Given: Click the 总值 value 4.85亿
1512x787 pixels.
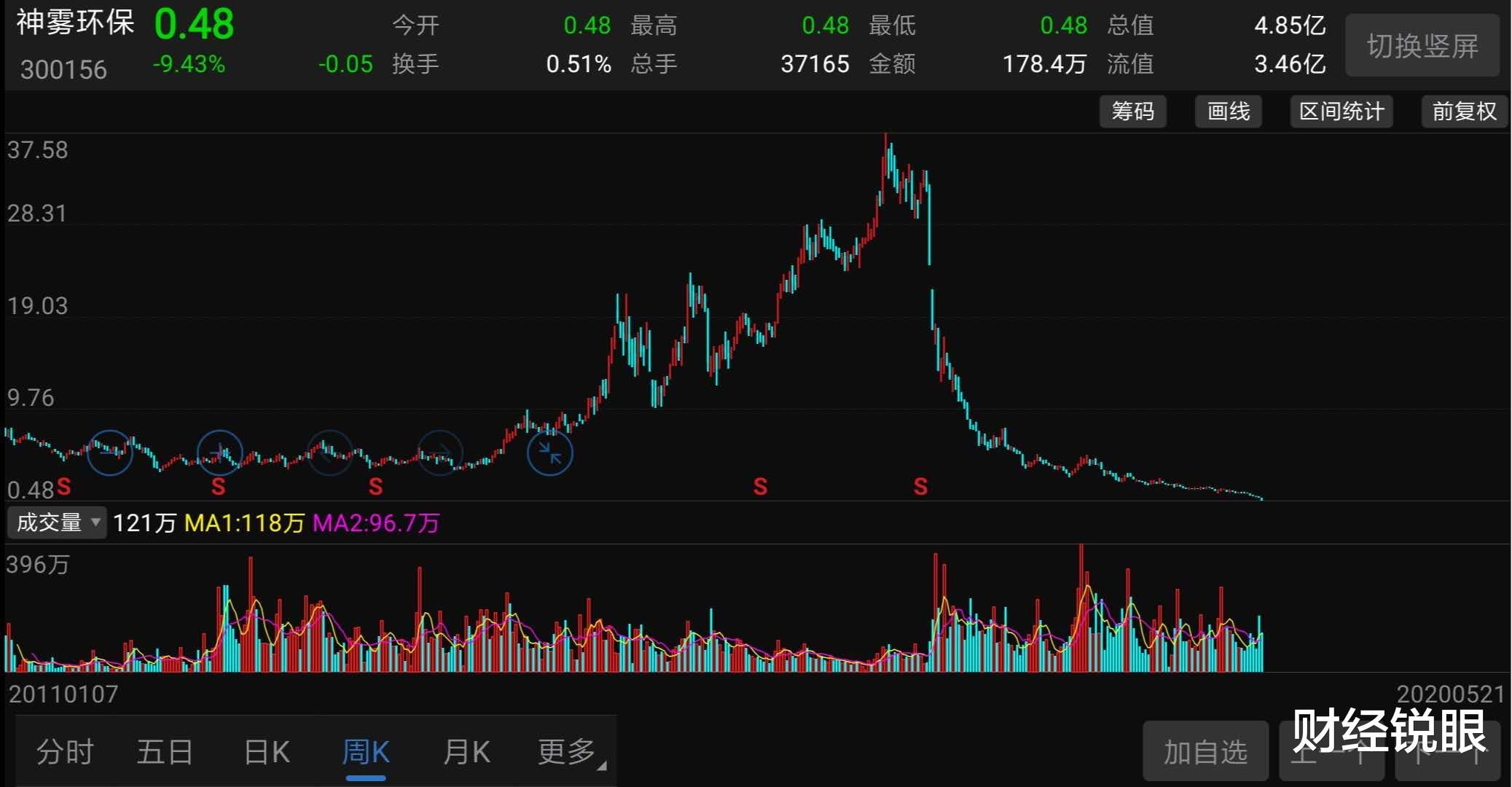Looking at the screenshot, I should (1290, 26).
